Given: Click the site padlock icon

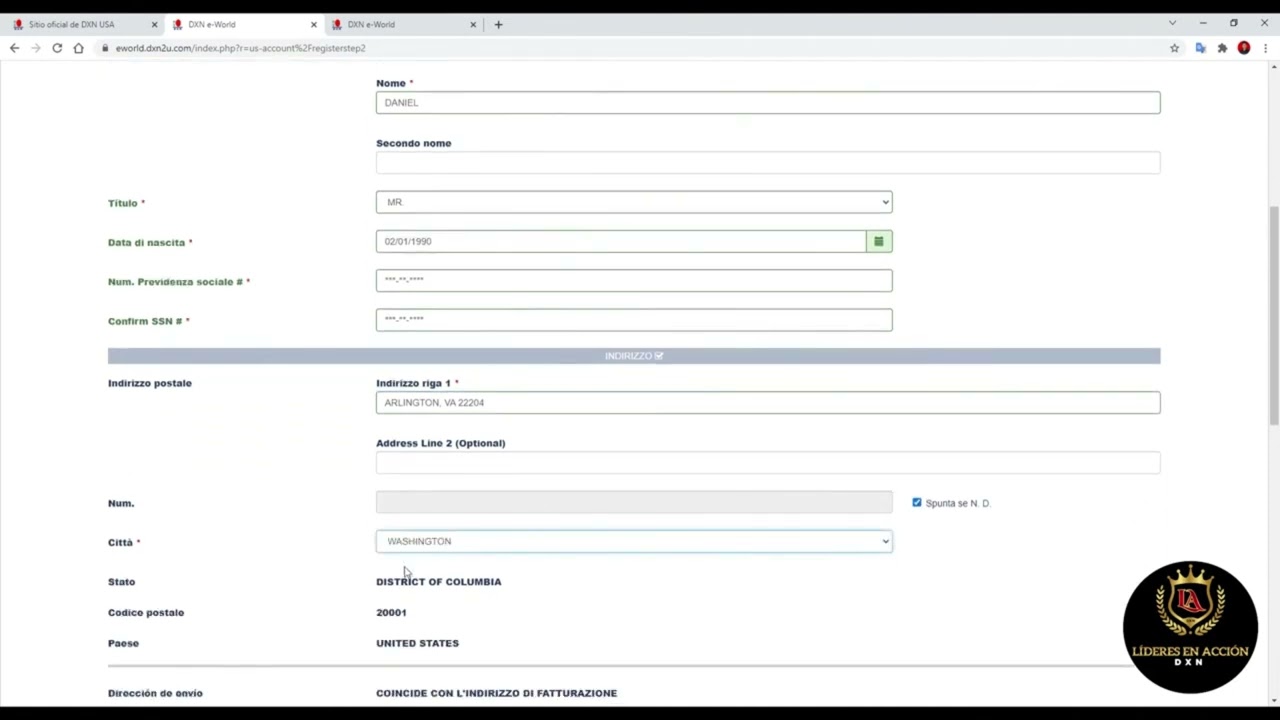Looking at the screenshot, I should pos(104,48).
